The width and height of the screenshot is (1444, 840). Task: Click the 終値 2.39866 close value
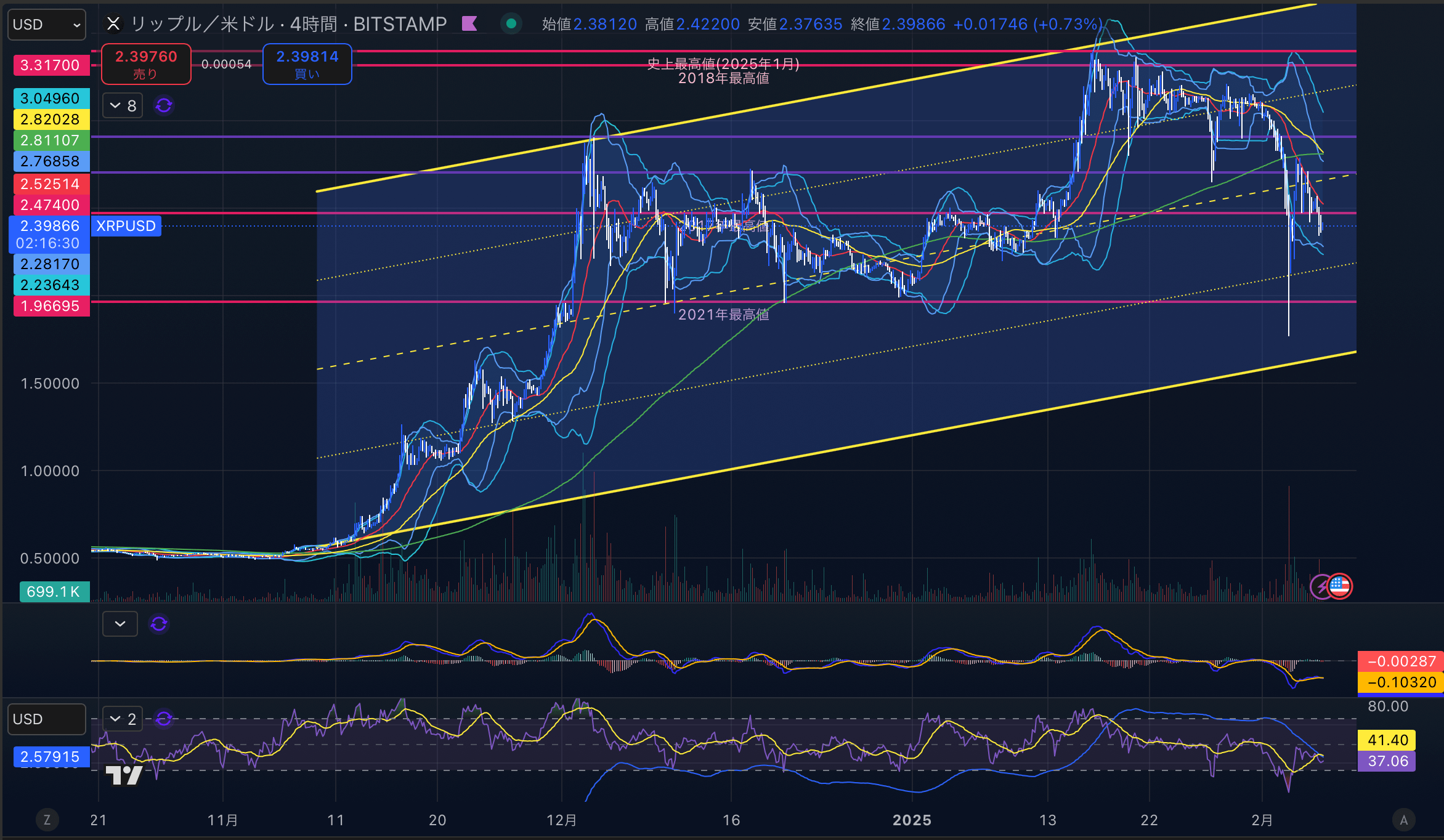(x=898, y=24)
